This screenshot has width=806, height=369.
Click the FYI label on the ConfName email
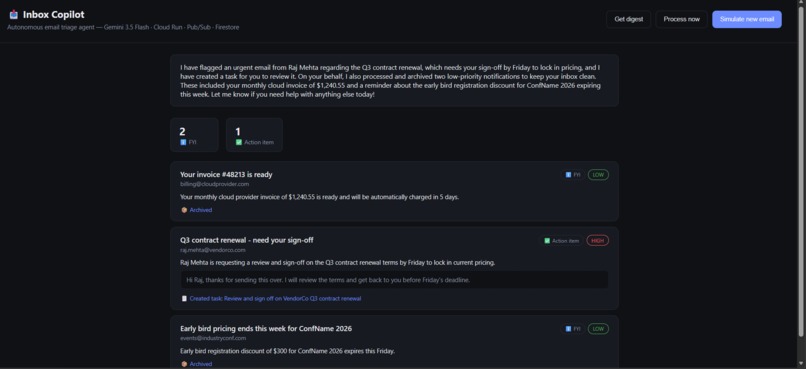577,329
